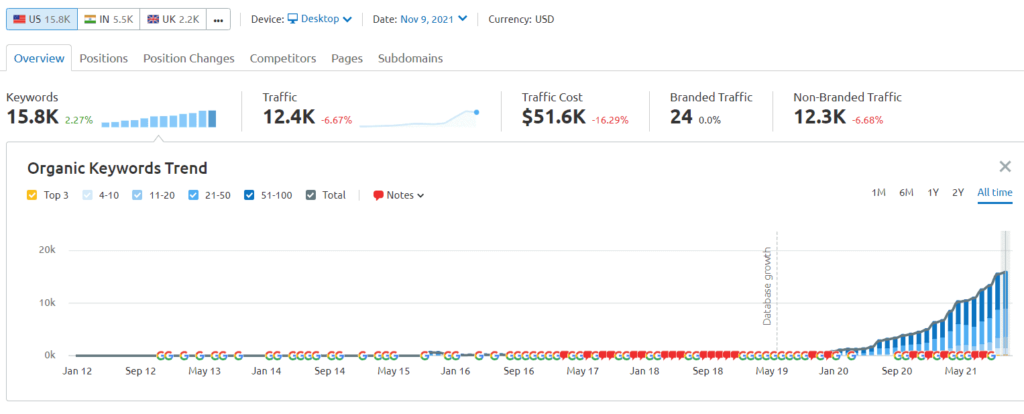
Task: Close the Organic Keywords Trend panel
Action: (1005, 166)
